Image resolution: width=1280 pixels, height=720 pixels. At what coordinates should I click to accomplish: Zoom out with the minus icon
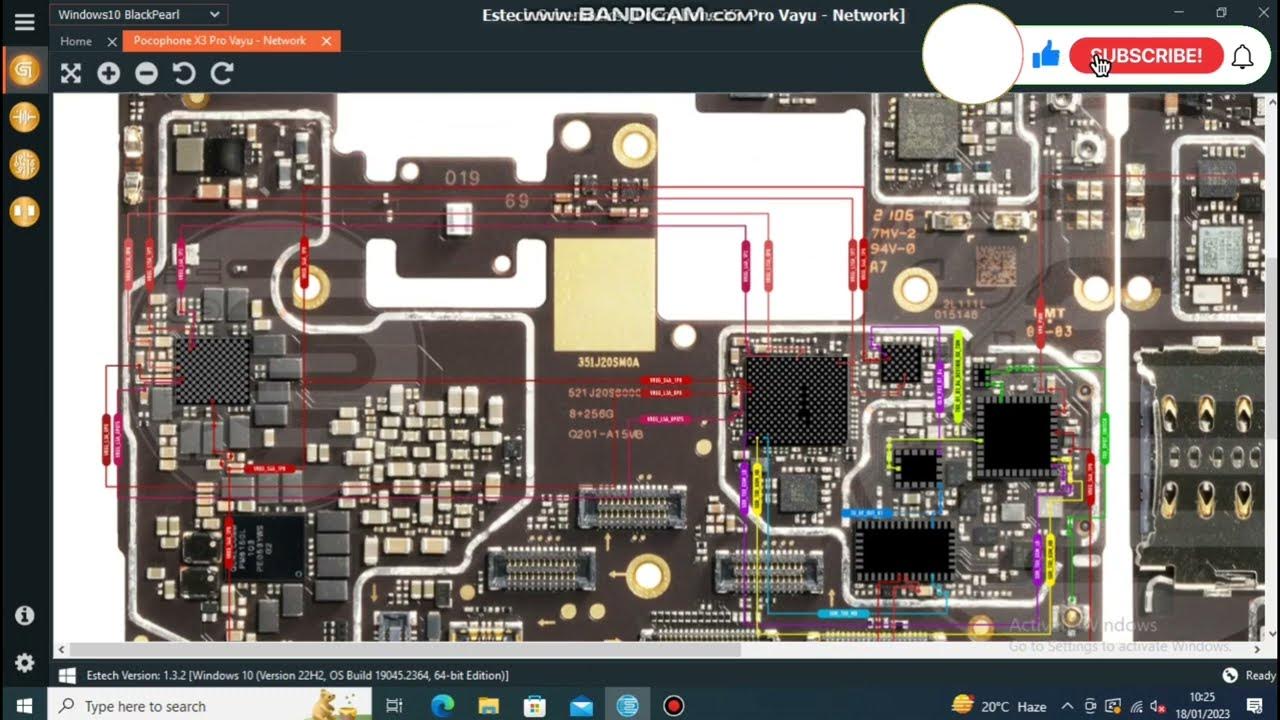click(x=146, y=73)
